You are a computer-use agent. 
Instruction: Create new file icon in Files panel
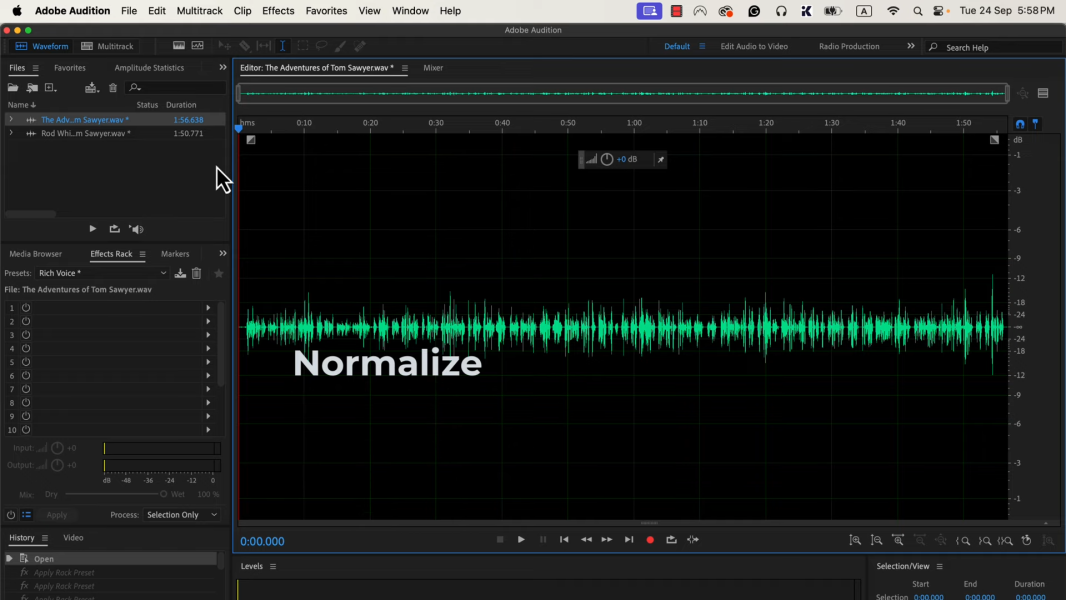click(x=50, y=87)
